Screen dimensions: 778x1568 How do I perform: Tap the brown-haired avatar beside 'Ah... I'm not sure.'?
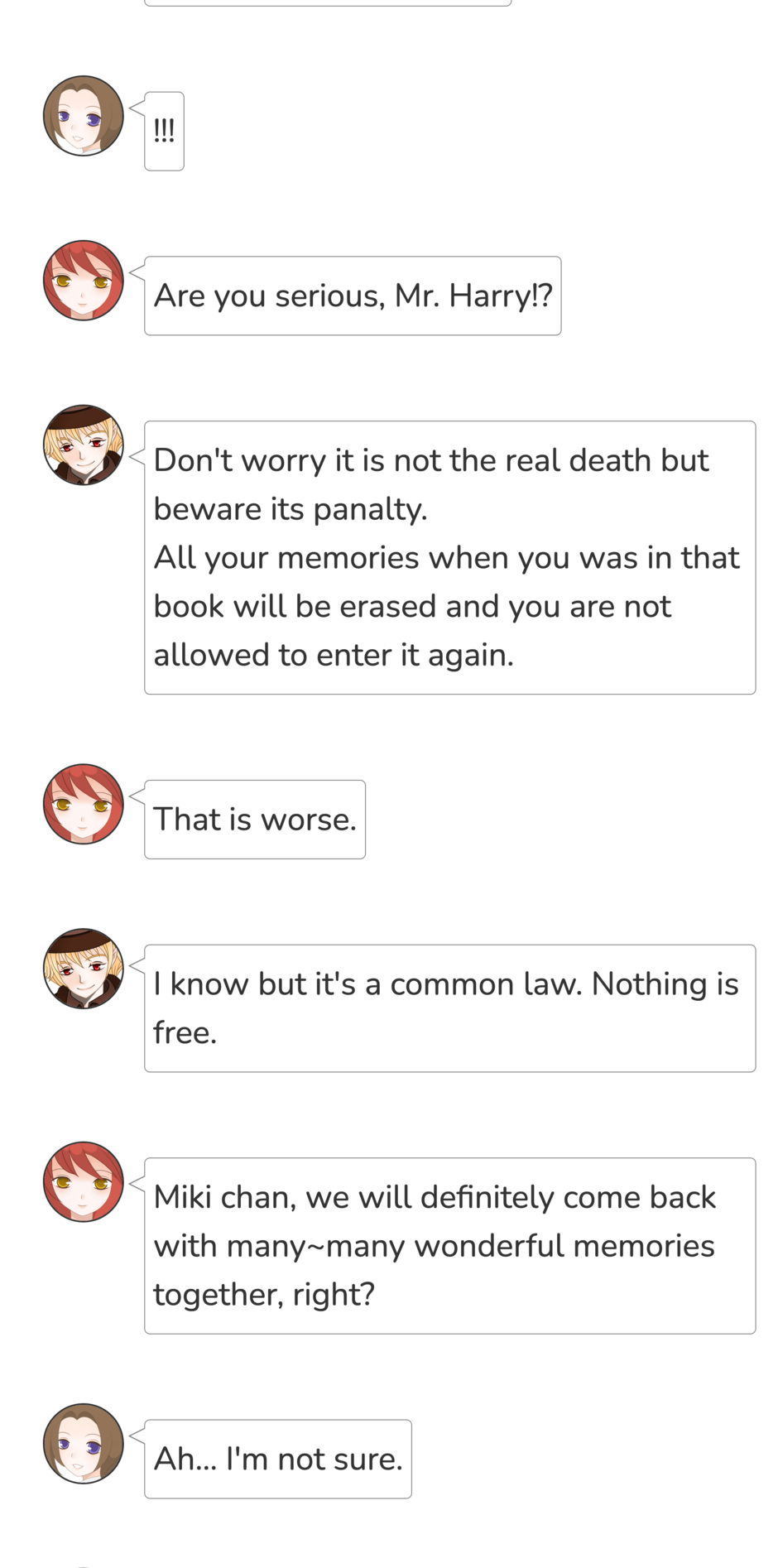tap(84, 1444)
